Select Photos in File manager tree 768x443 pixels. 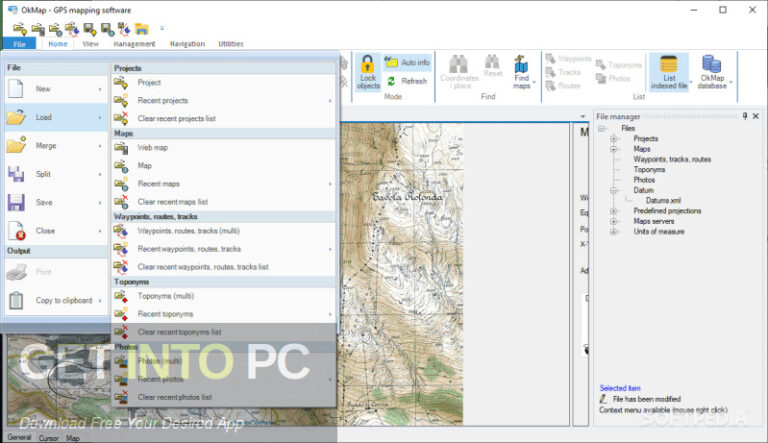click(644, 180)
